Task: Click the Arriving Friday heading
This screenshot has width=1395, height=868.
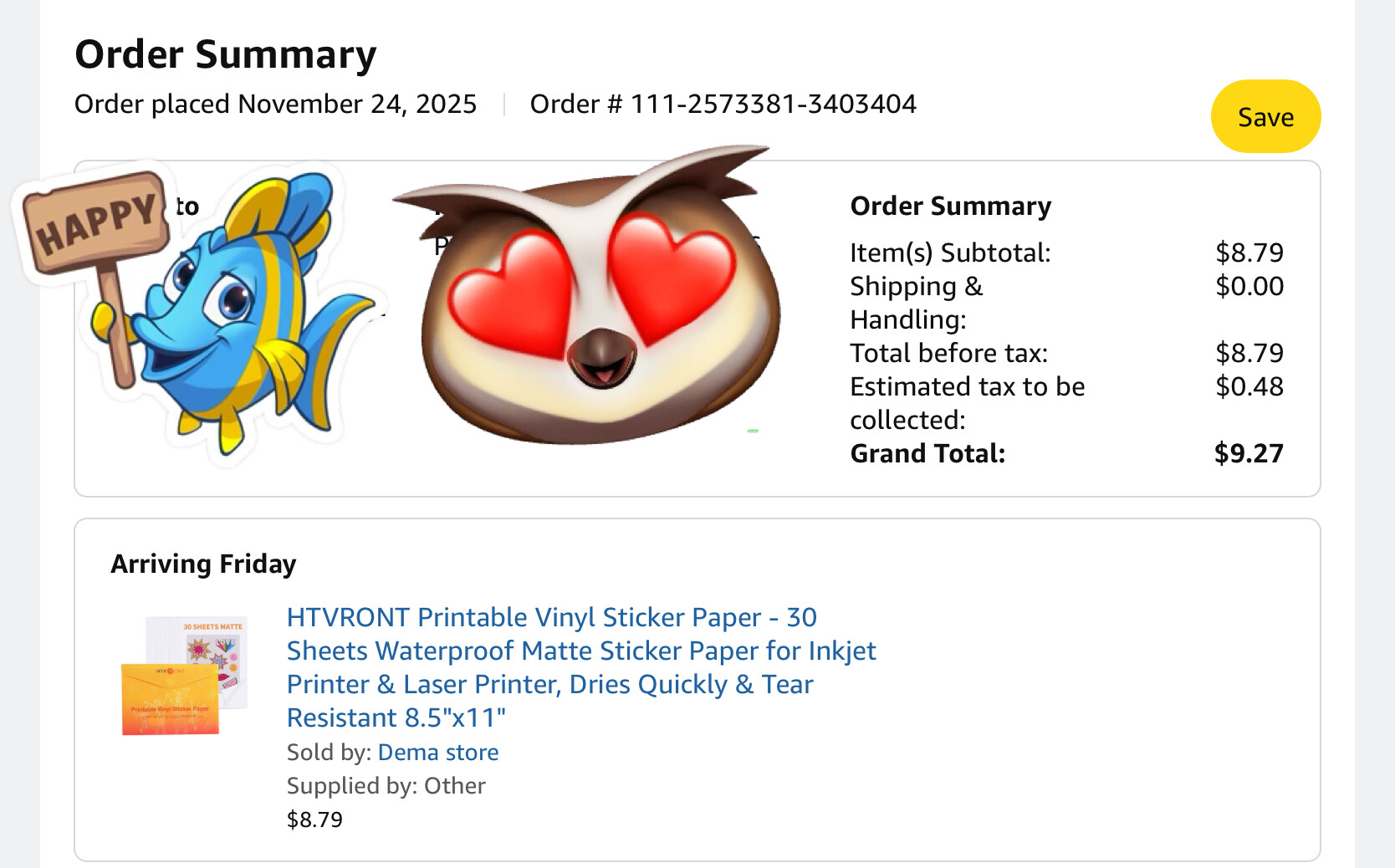Action: (203, 564)
